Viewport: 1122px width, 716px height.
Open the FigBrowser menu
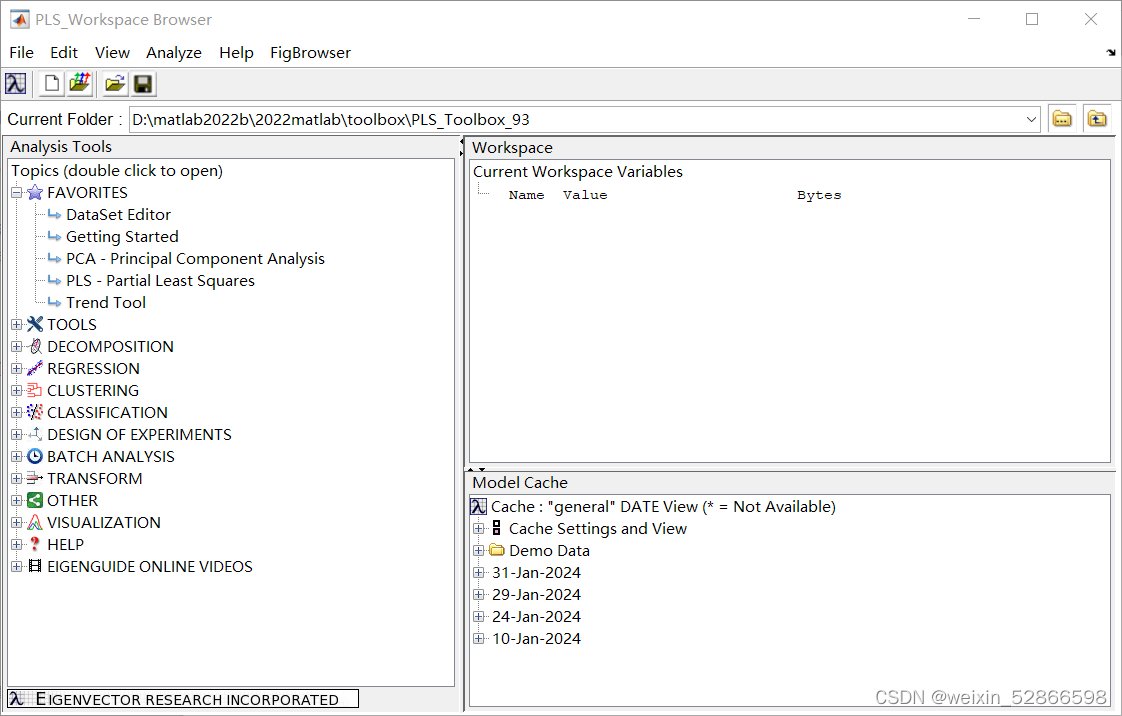point(310,52)
